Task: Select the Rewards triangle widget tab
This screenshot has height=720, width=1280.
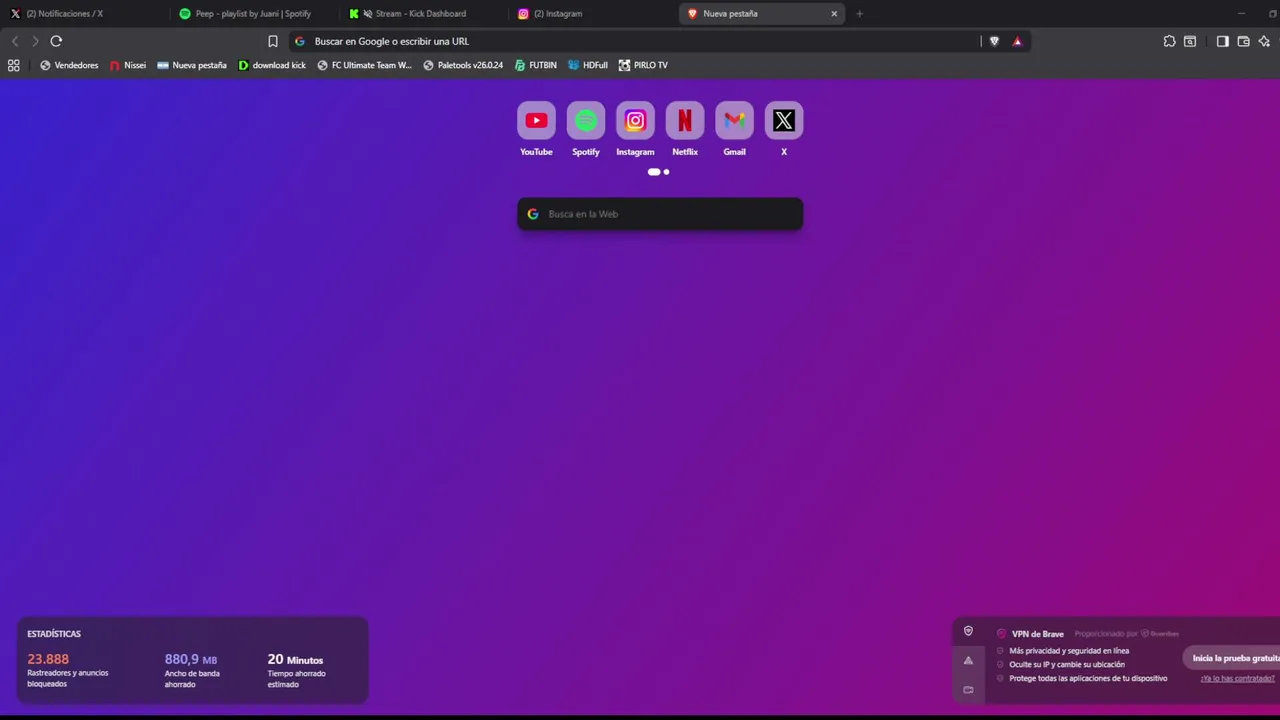Action: pos(968,660)
